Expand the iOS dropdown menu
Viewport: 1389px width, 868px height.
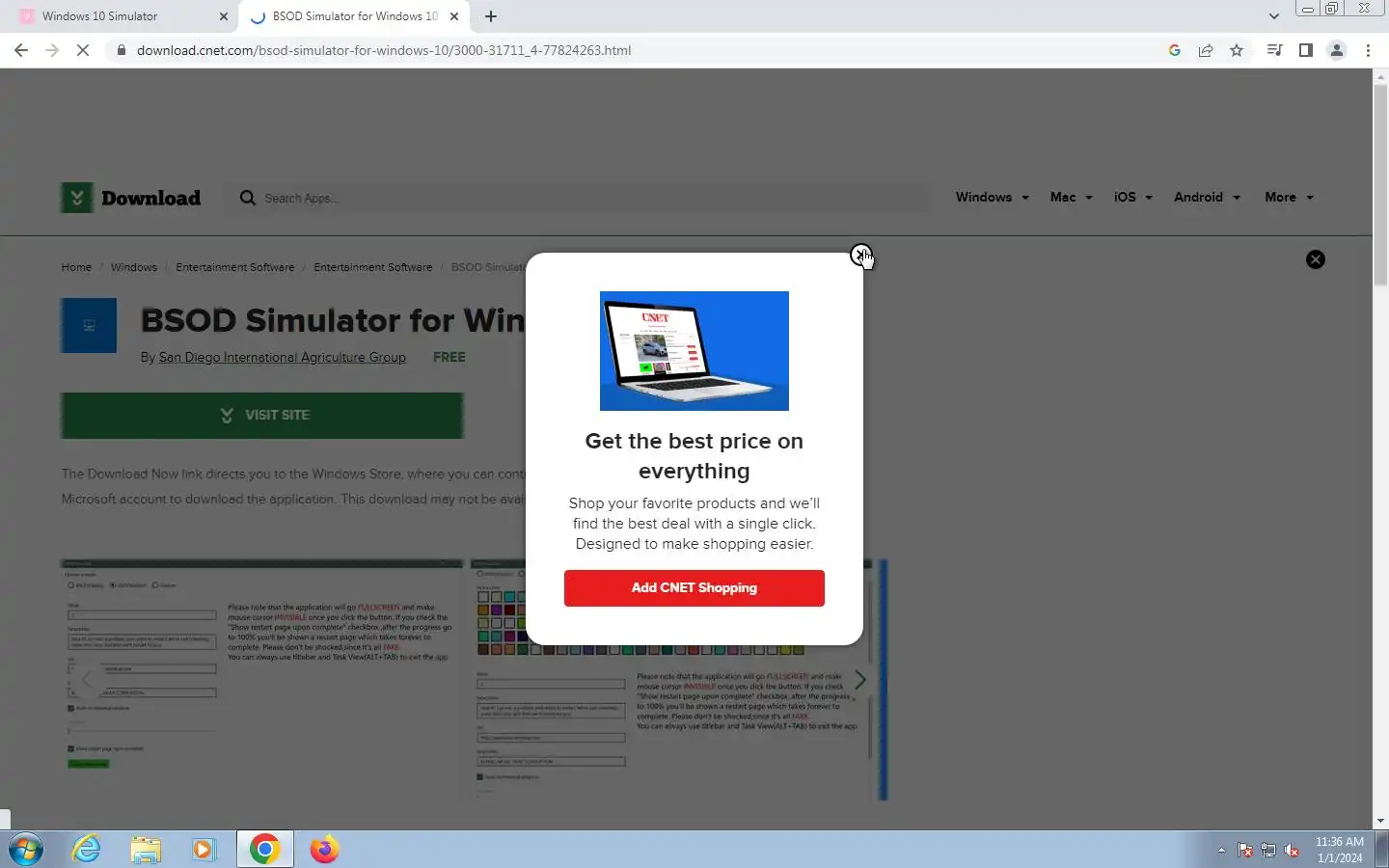[x=1132, y=197]
